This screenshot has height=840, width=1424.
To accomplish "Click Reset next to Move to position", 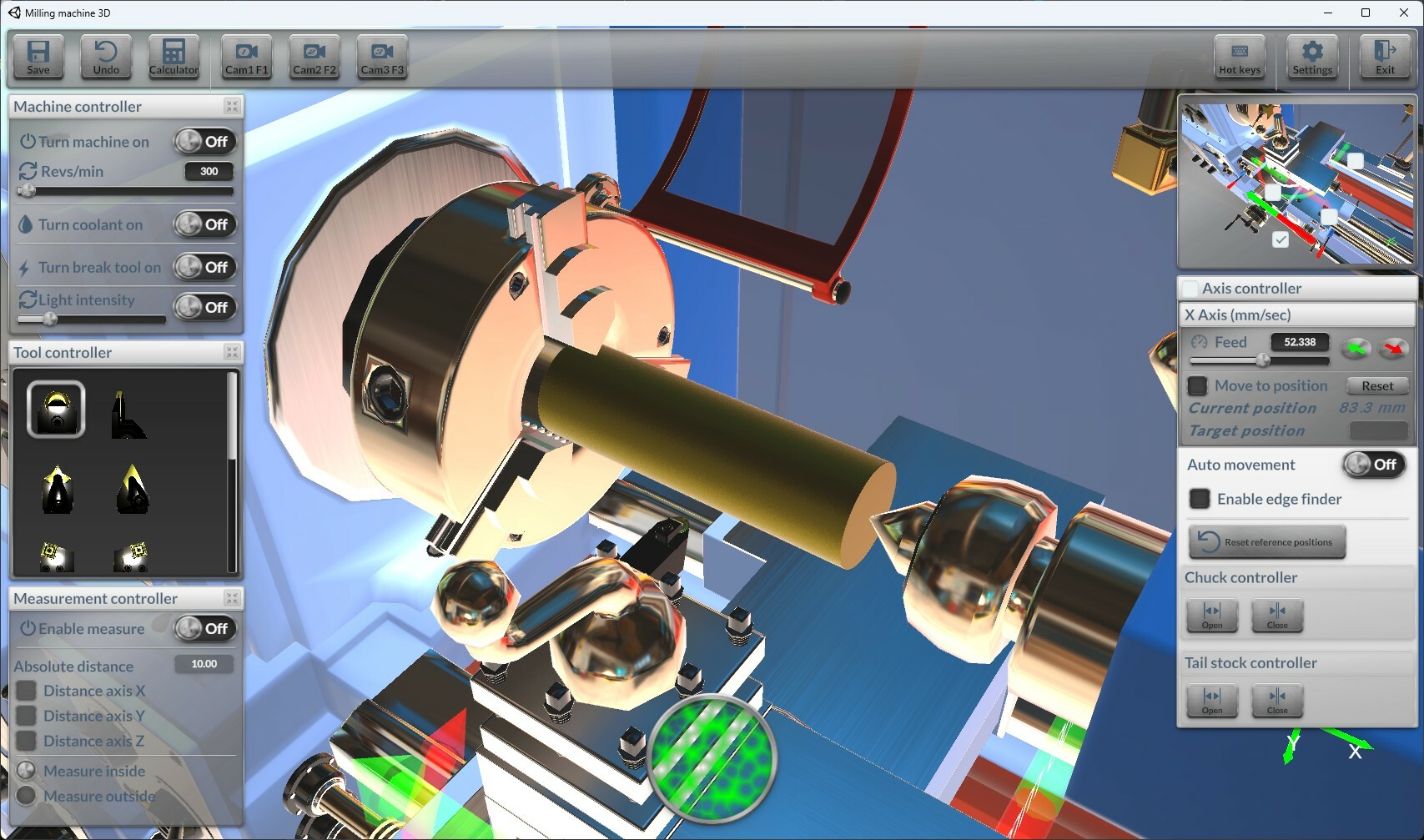I will coord(1376,385).
